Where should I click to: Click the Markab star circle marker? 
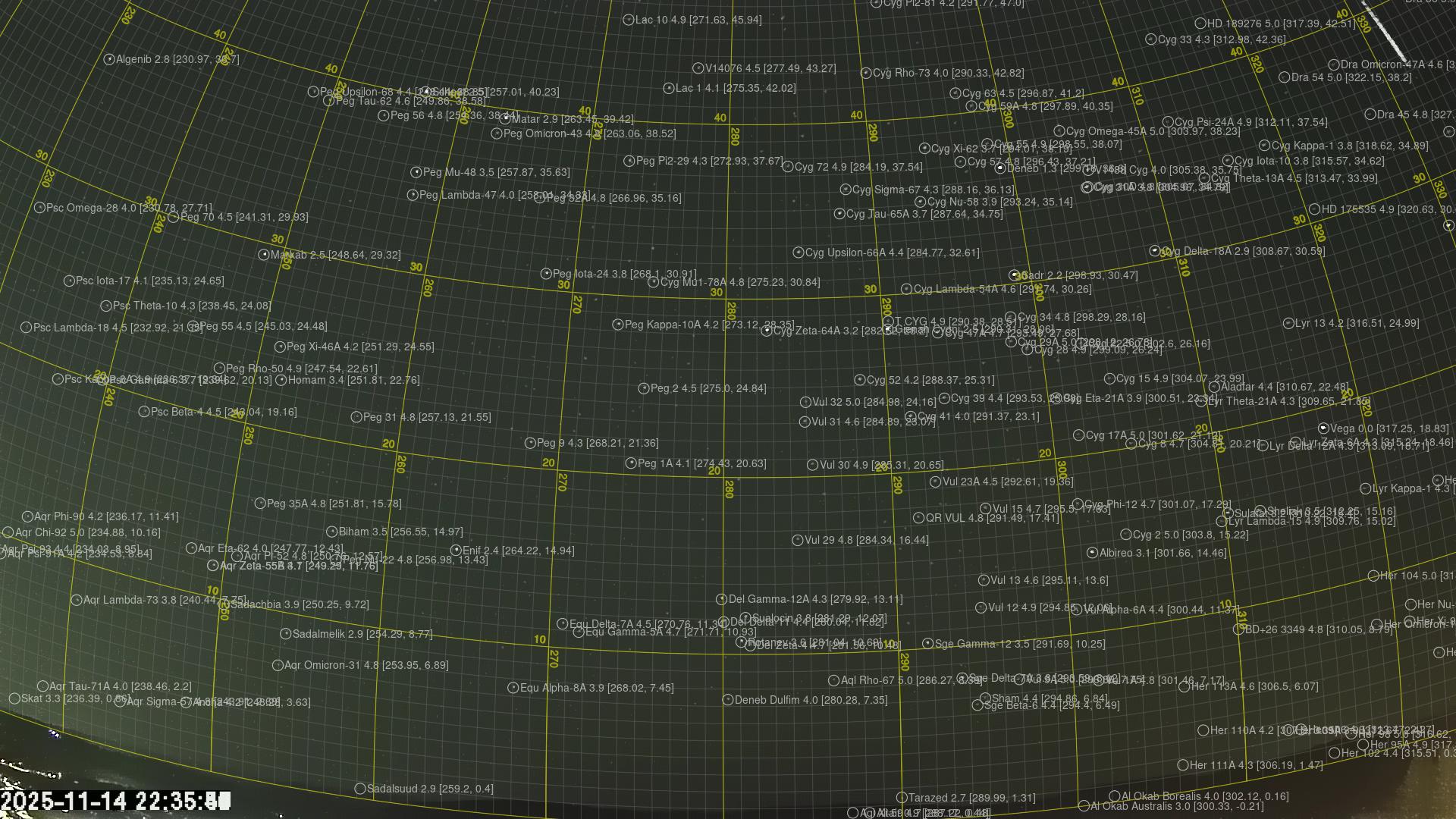(x=264, y=255)
